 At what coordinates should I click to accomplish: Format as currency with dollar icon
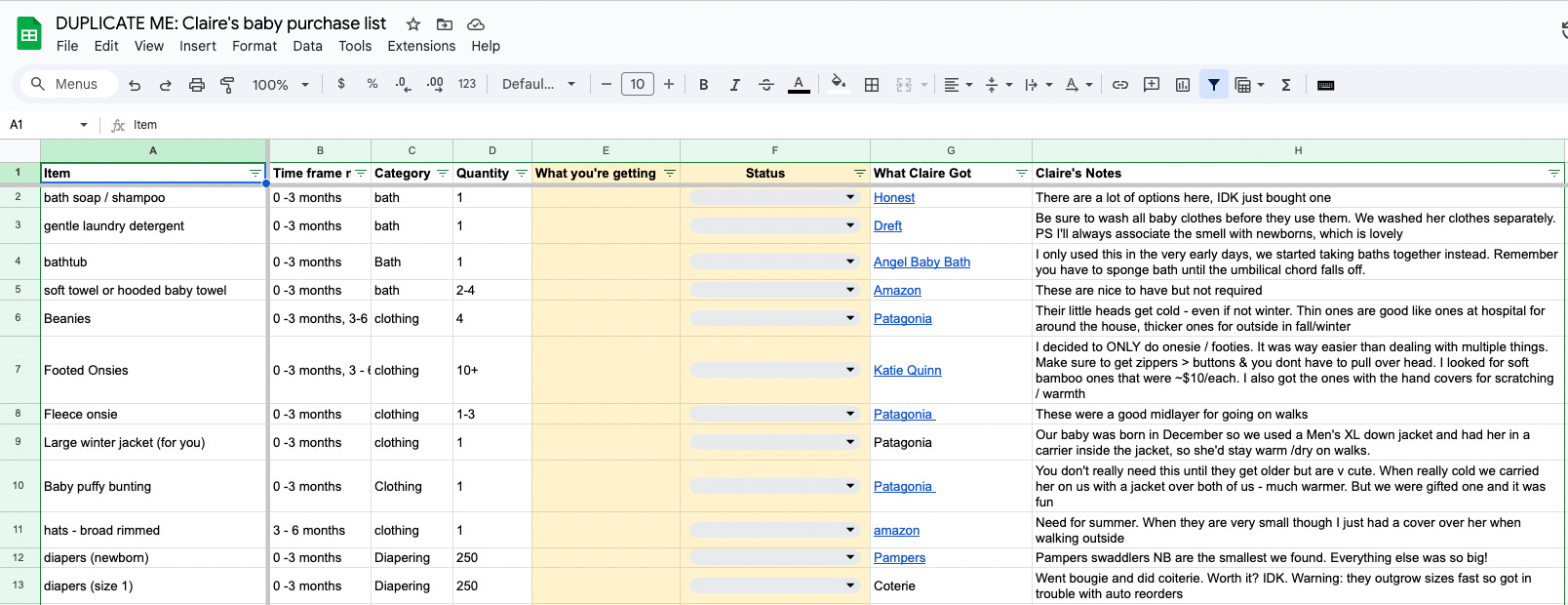[341, 84]
